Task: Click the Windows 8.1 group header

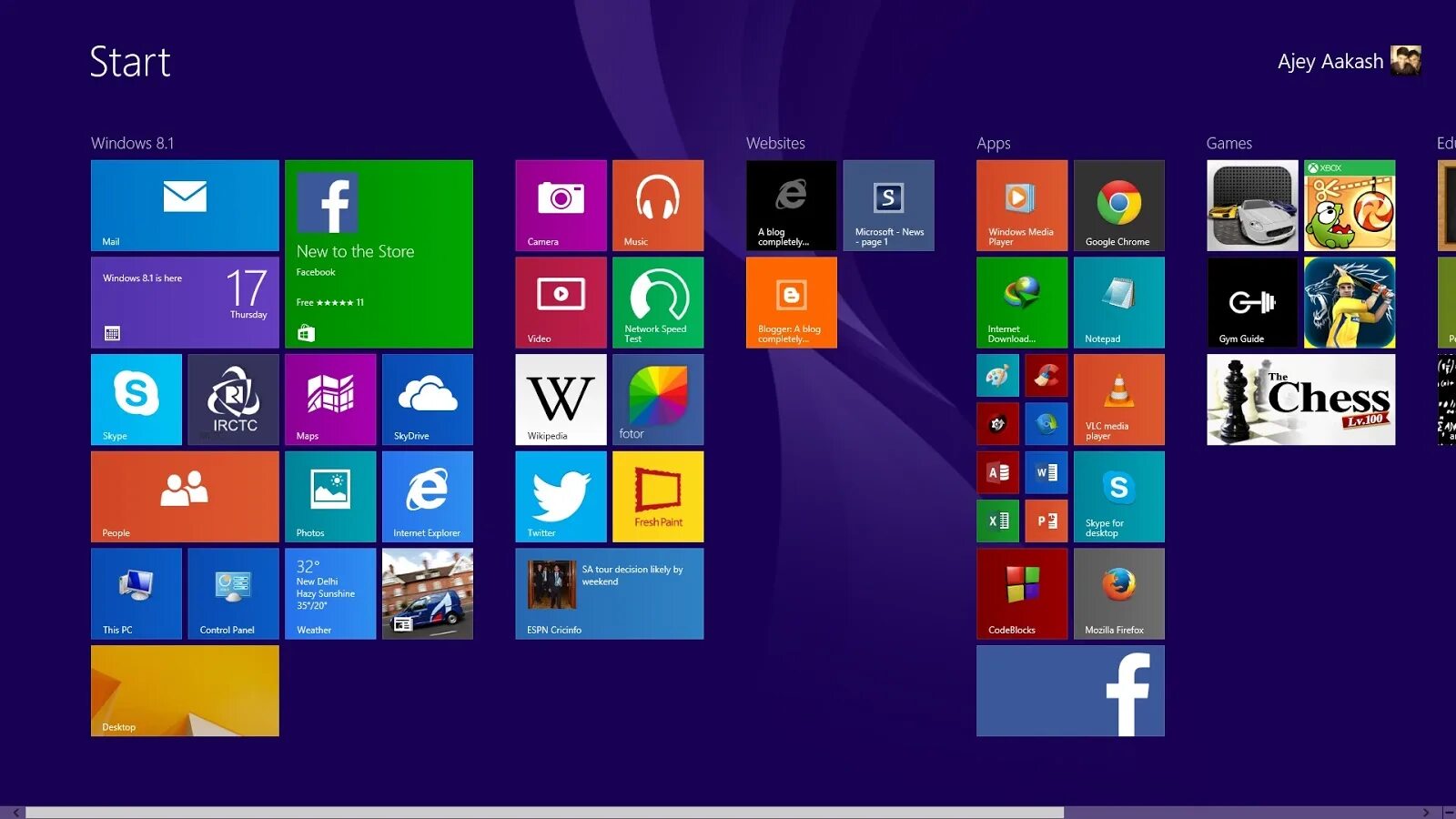Action: 132,143
